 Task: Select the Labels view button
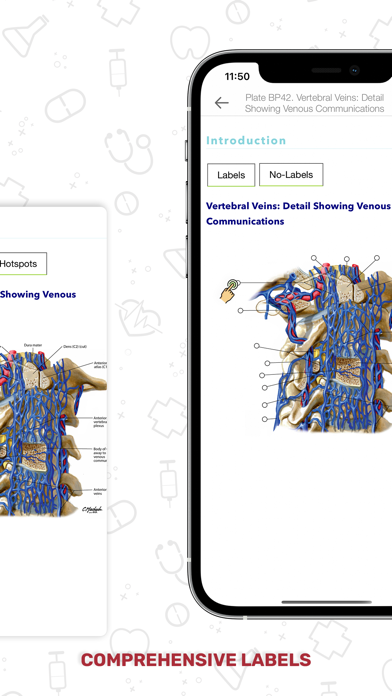point(231,175)
